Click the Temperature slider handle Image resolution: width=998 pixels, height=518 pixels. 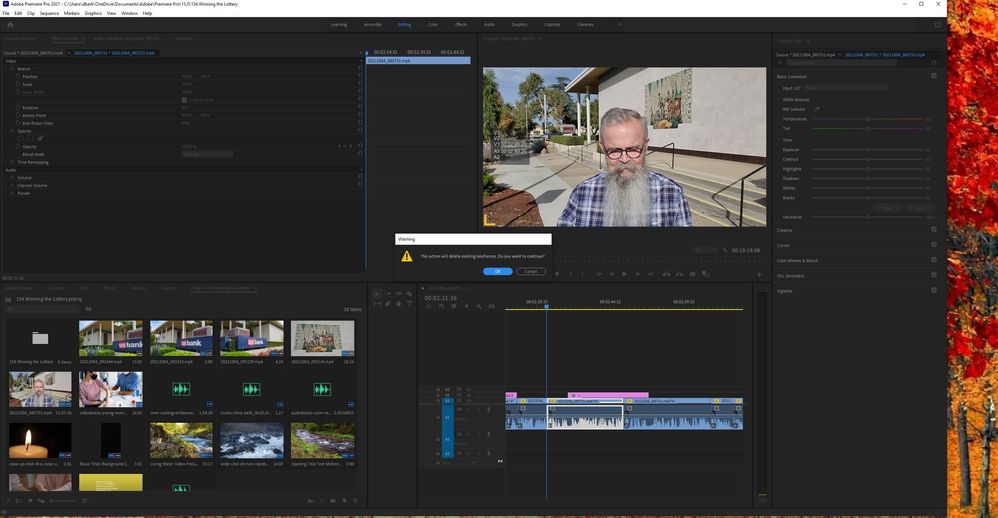point(867,119)
